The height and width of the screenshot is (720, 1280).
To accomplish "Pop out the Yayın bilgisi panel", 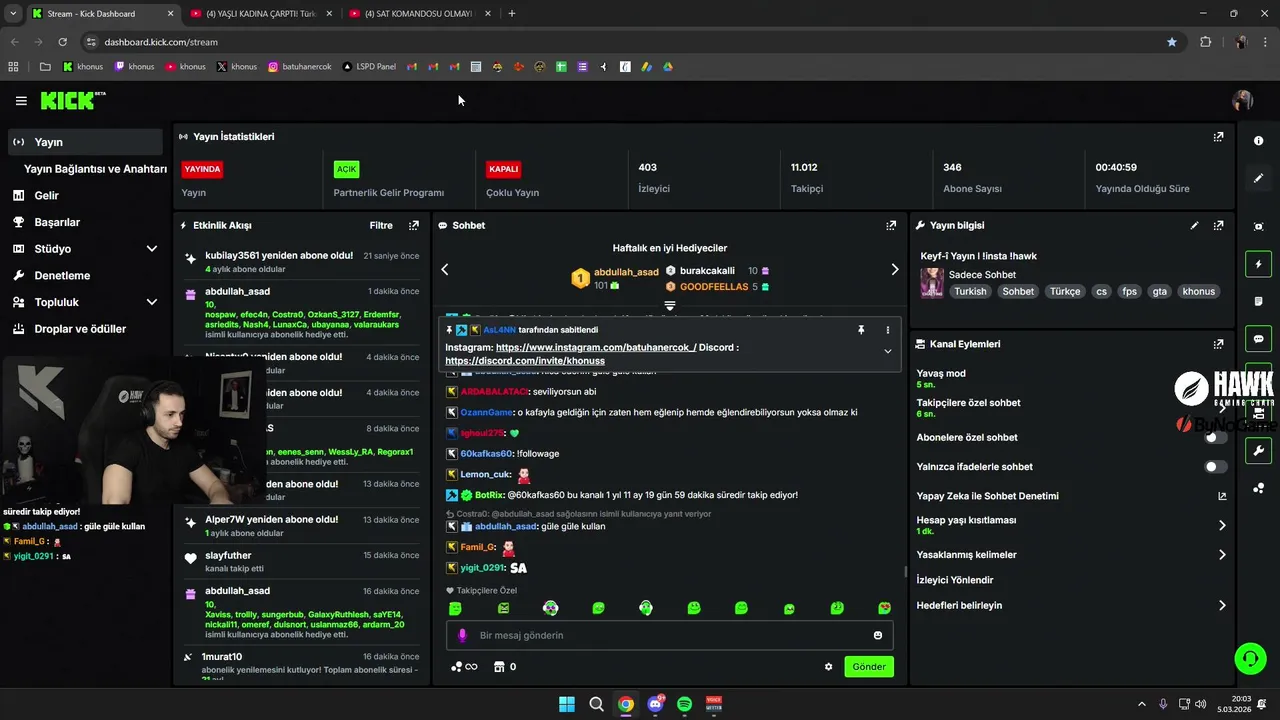I will click(1218, 226).
